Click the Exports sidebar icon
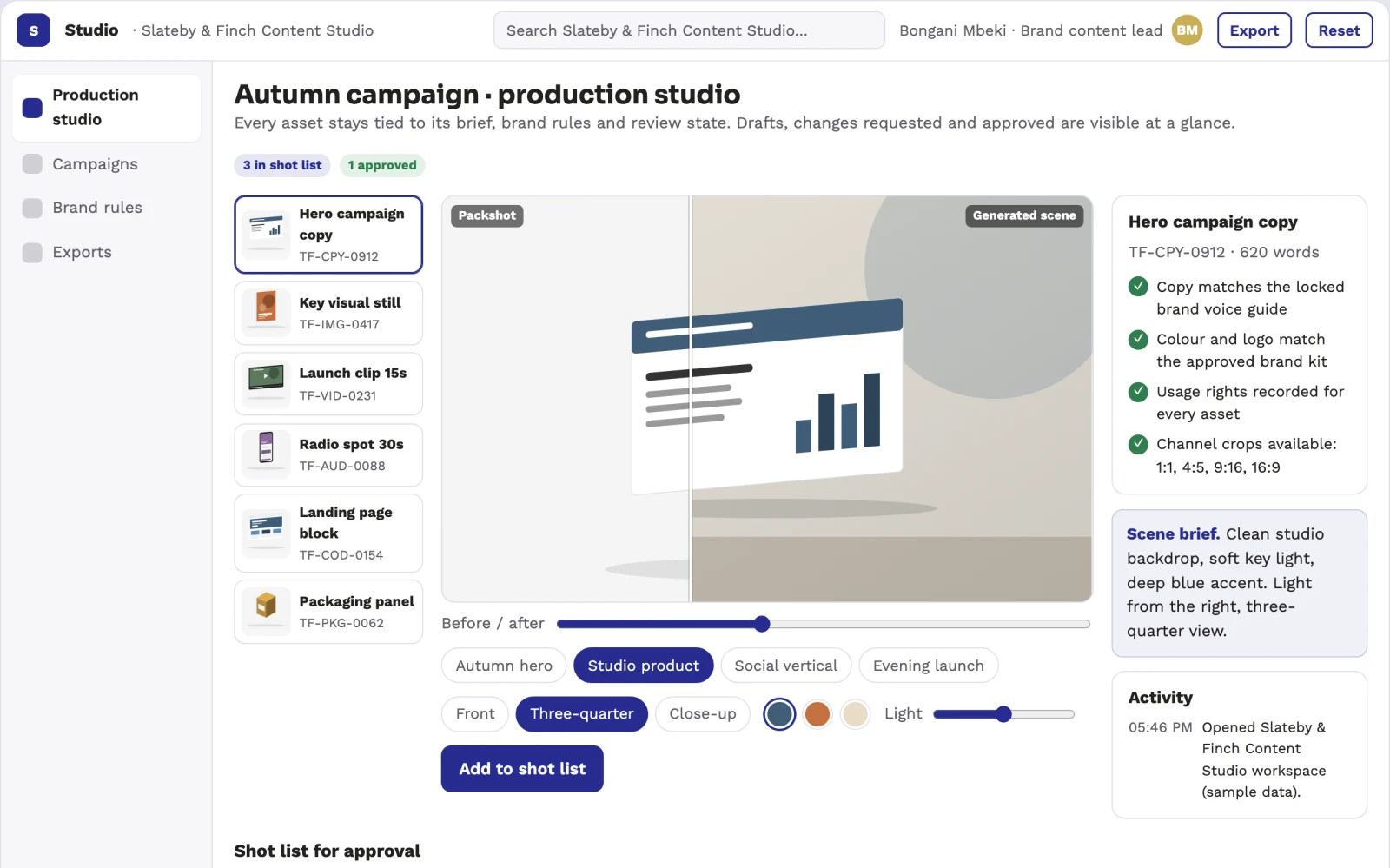This screenshot has height=868, width=1390. (x=32, y=252)
